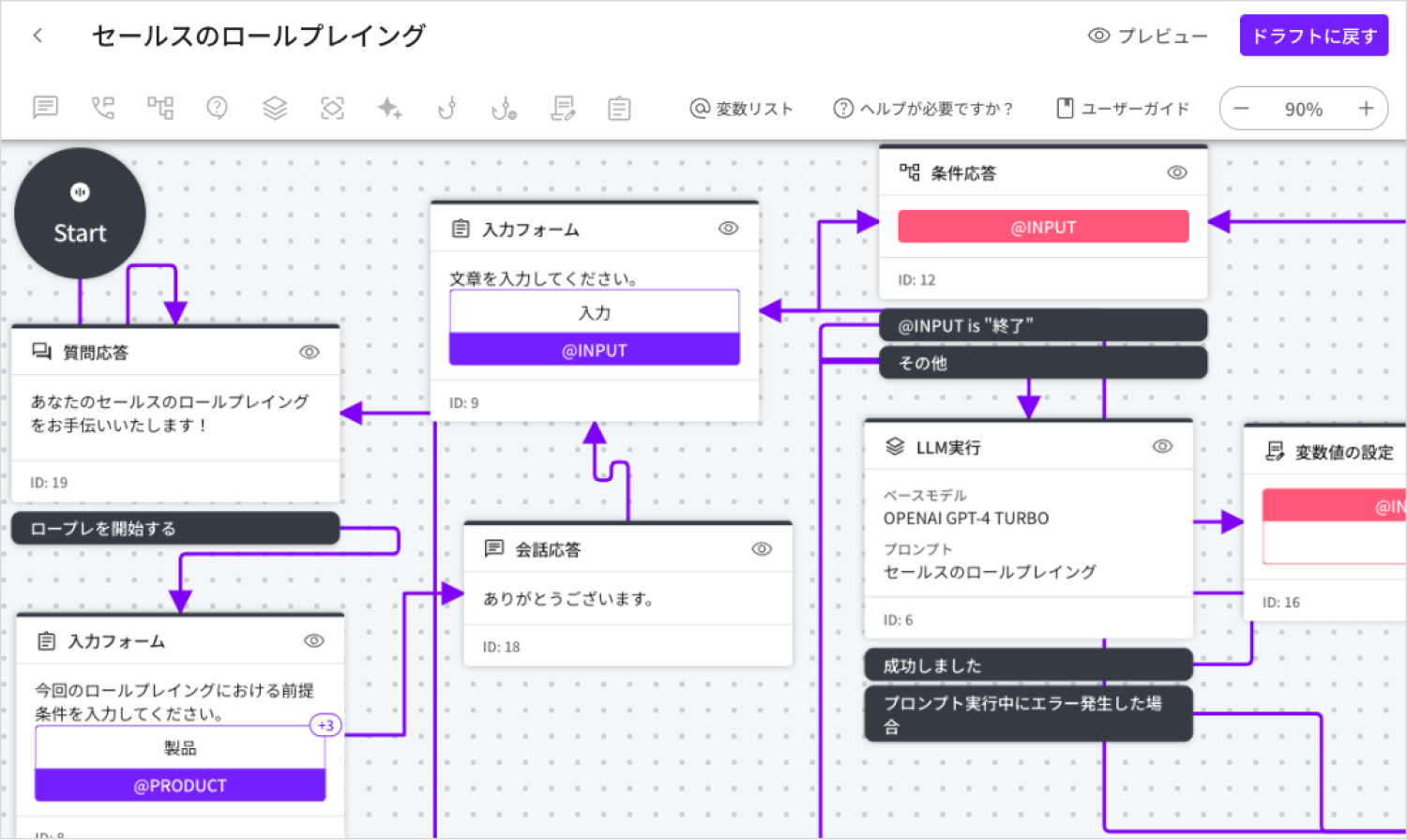1407x840 pixels.
Task: Select the conditional branch node icon in toolbar
Action: coord(160,108)
